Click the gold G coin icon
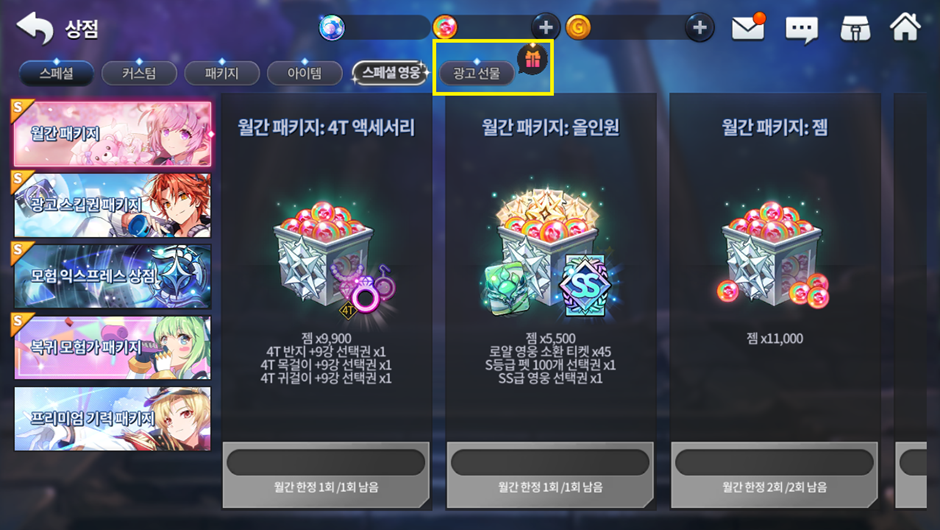 tap(578, 28)
